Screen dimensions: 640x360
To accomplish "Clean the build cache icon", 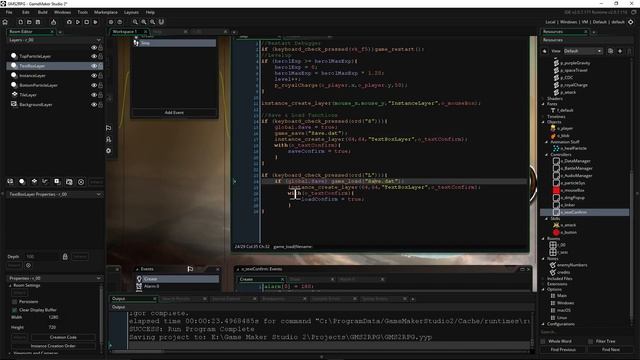I will point(96,22).
